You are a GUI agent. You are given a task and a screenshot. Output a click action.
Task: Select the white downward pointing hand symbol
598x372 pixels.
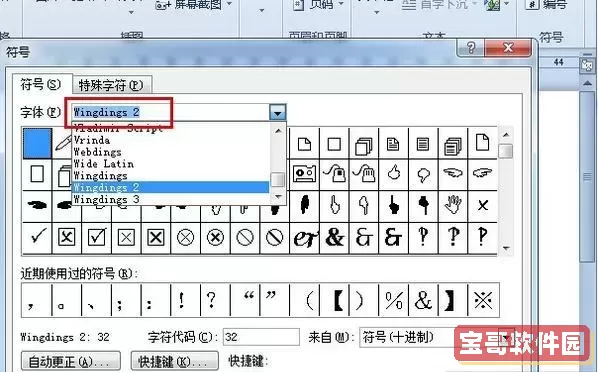(x=364, y=206)
